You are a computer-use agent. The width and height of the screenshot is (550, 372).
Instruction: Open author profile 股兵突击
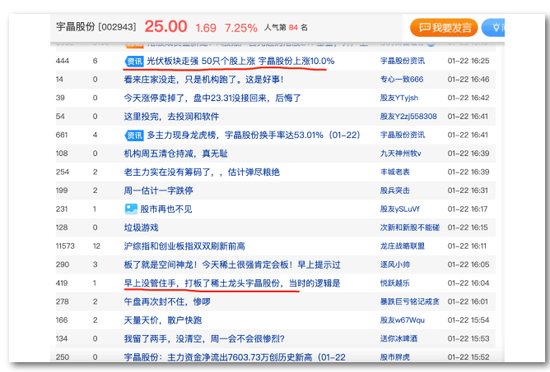pyautogui.click(x=395, y=191)
